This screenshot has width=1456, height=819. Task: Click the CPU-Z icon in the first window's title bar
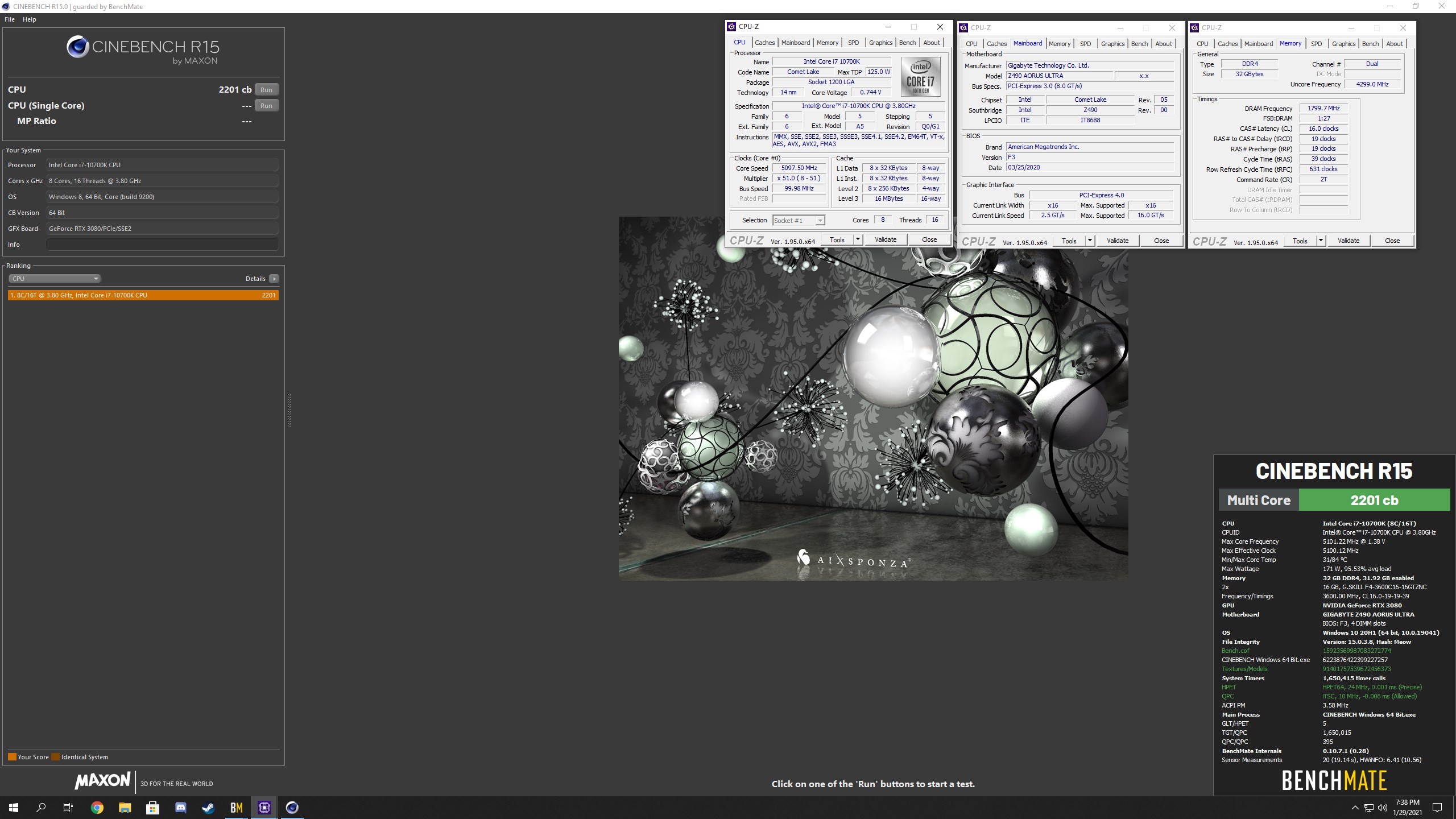tap(732, 27)
